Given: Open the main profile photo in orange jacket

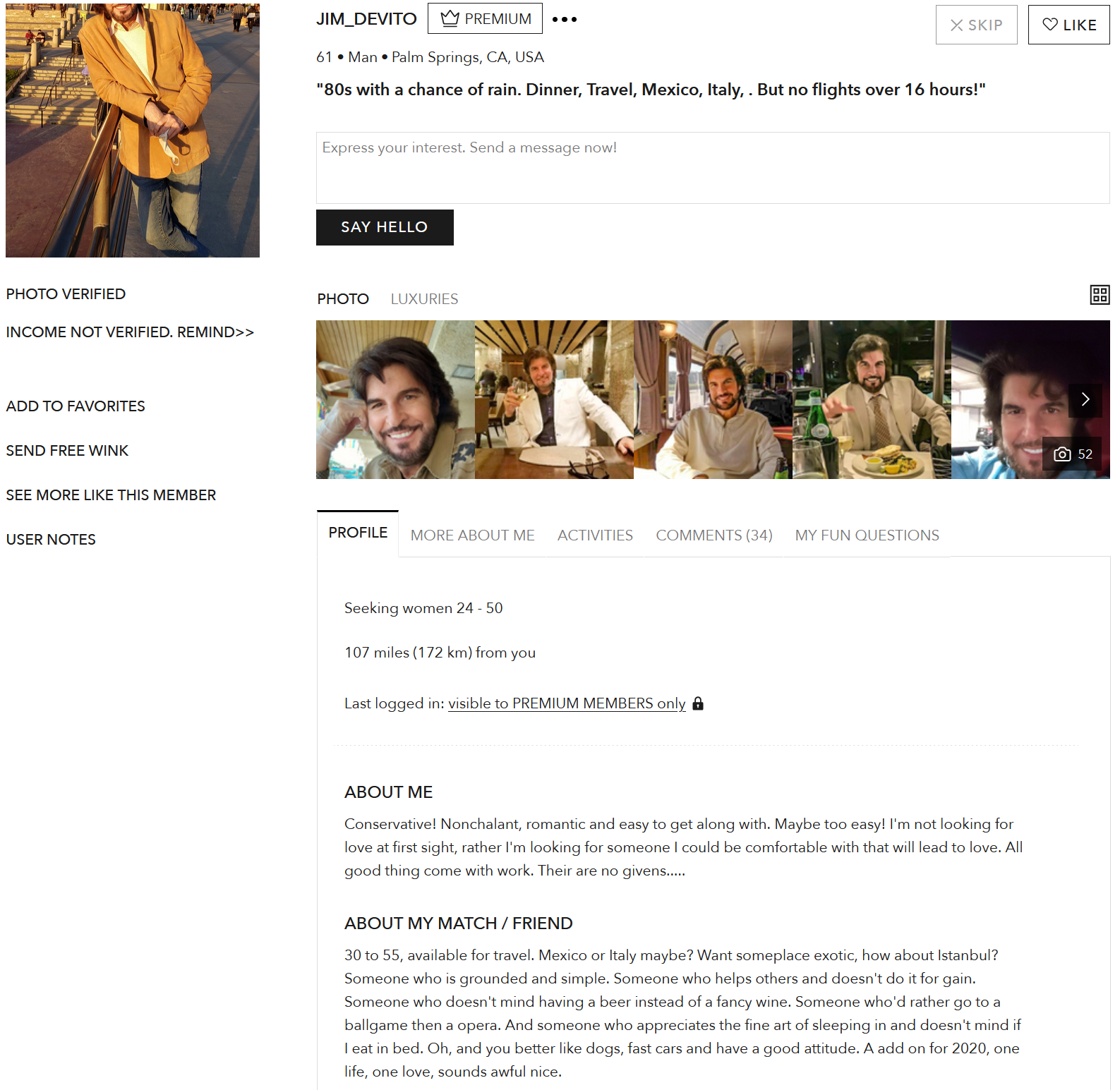Looking at the screenshot, I should (133, 131).
